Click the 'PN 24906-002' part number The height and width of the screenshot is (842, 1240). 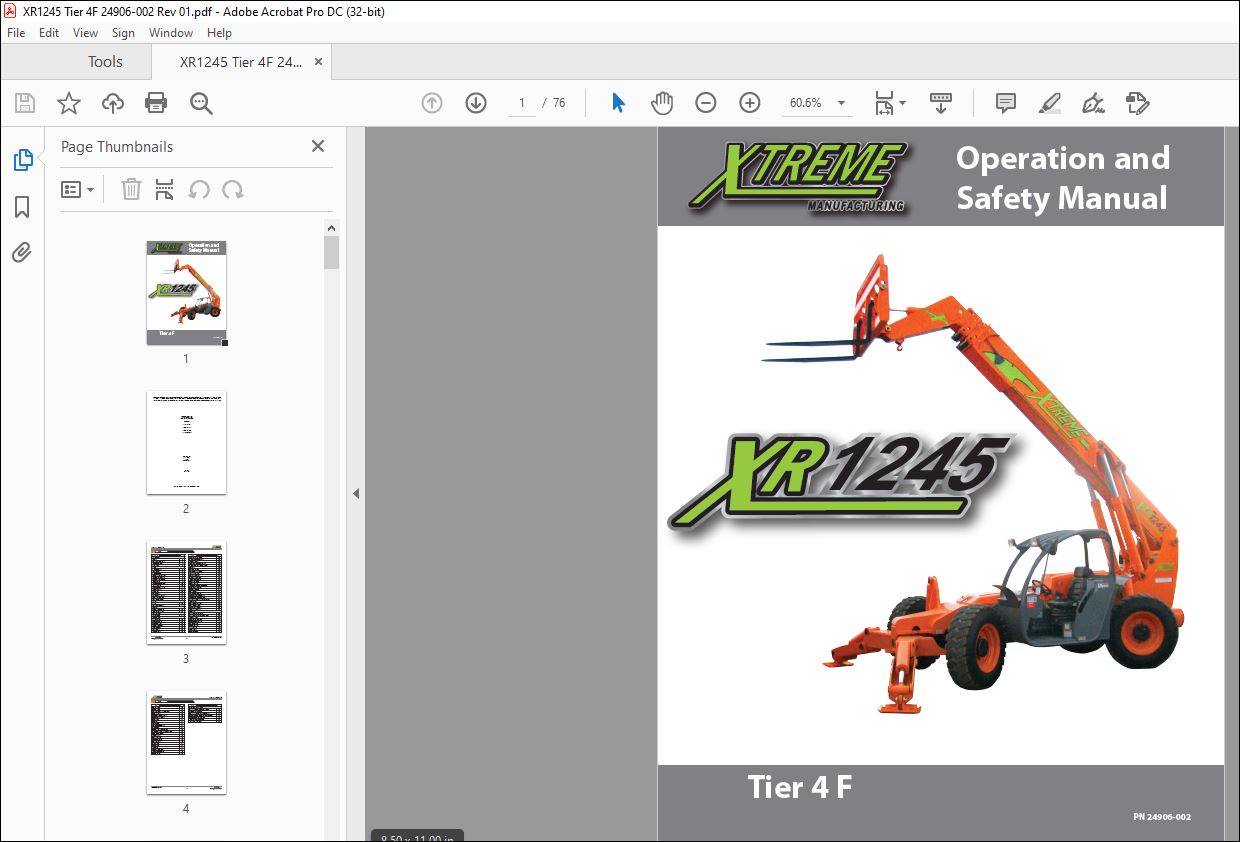1162,817
